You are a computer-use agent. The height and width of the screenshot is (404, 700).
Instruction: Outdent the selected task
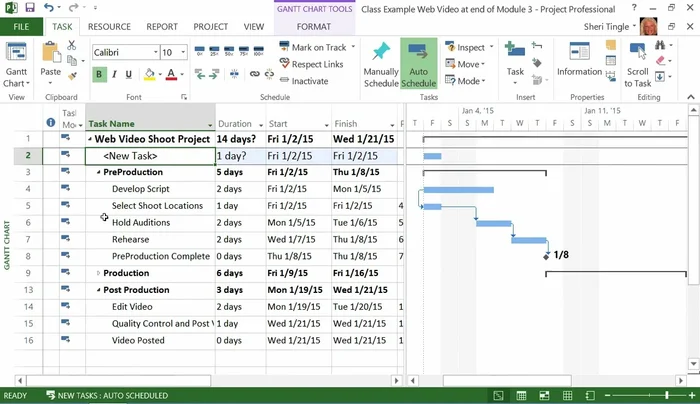coord(200,74)
